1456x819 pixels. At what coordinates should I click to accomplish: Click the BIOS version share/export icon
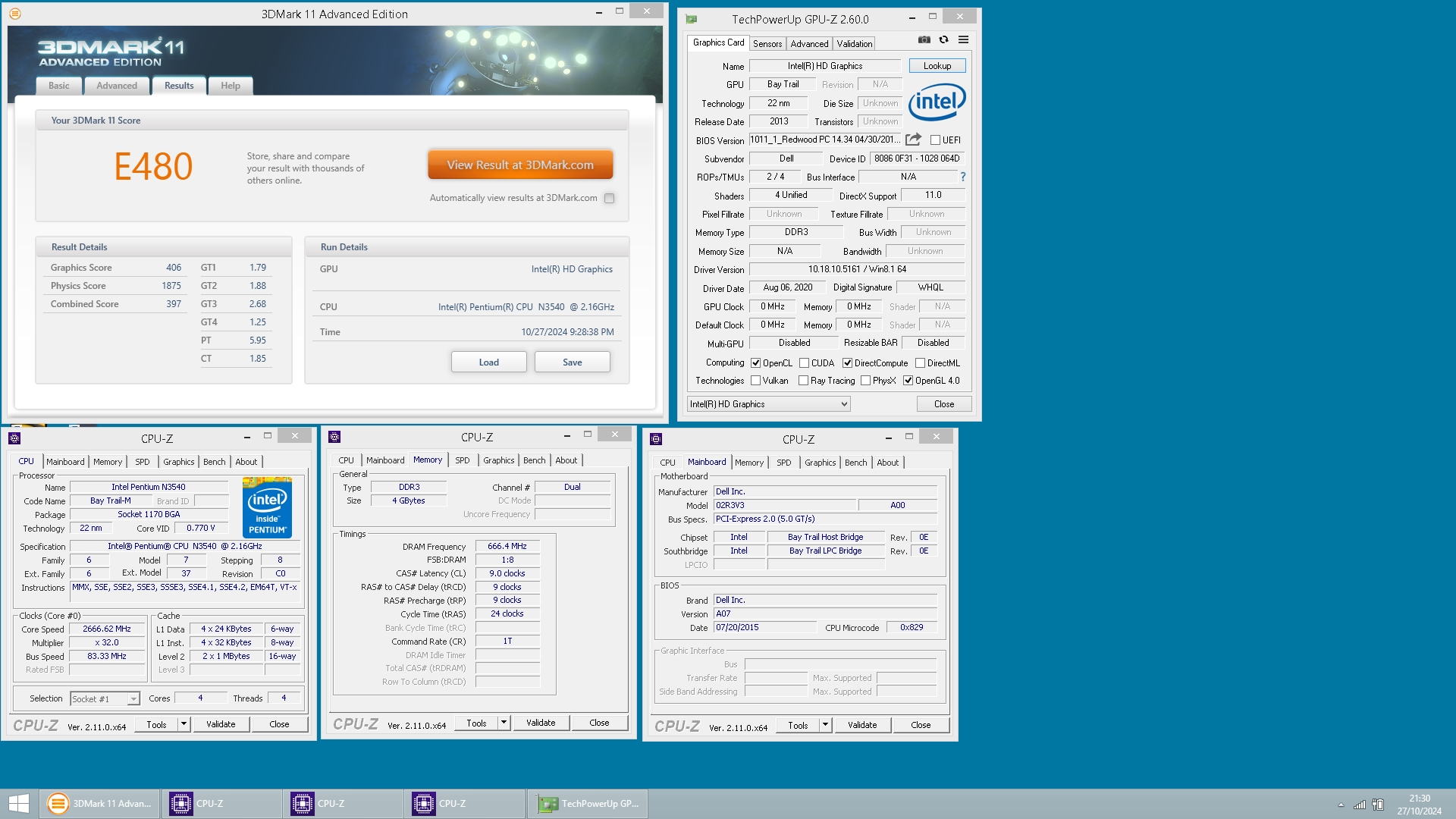coord(913,140)
